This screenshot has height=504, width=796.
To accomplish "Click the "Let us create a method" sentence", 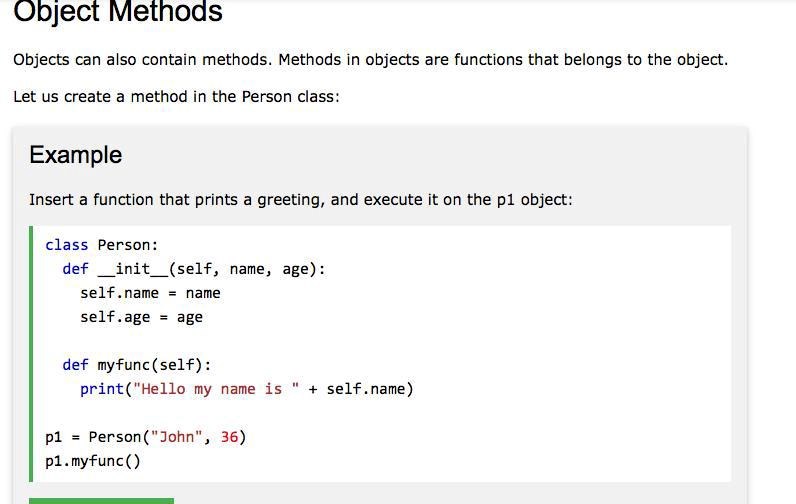I will 176,97.
